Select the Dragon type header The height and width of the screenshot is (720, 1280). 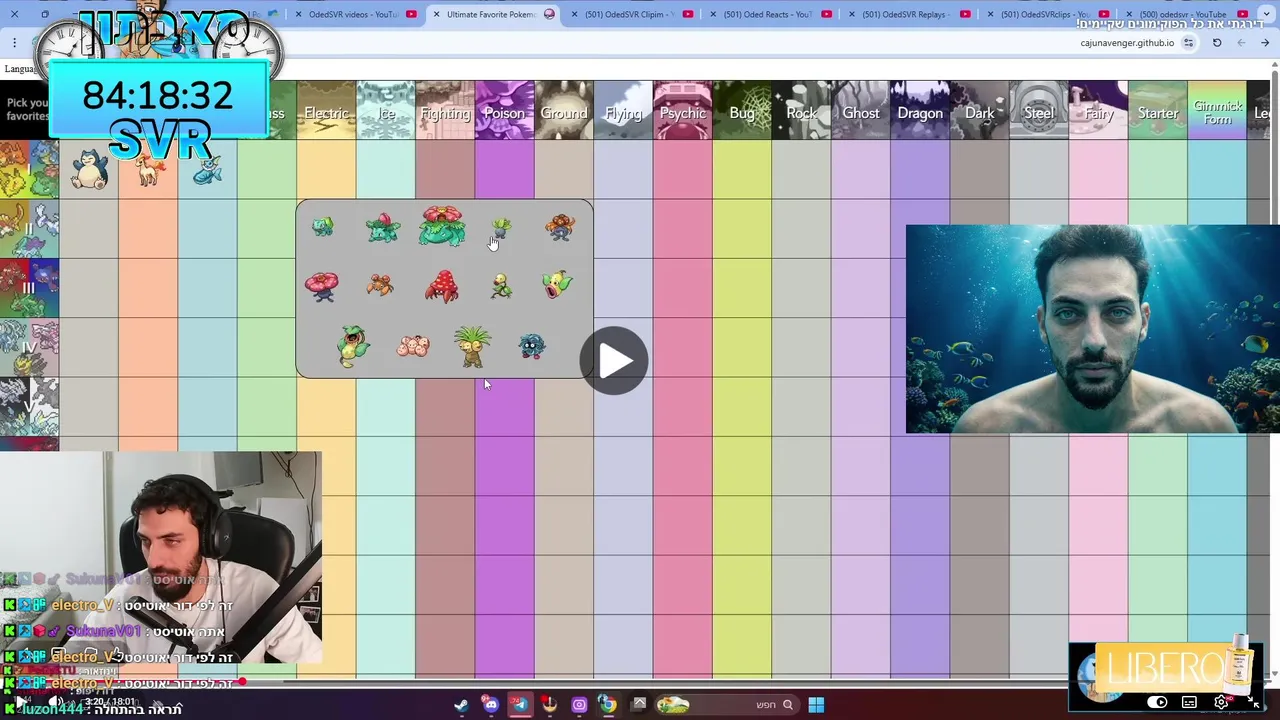coord(920,110)
